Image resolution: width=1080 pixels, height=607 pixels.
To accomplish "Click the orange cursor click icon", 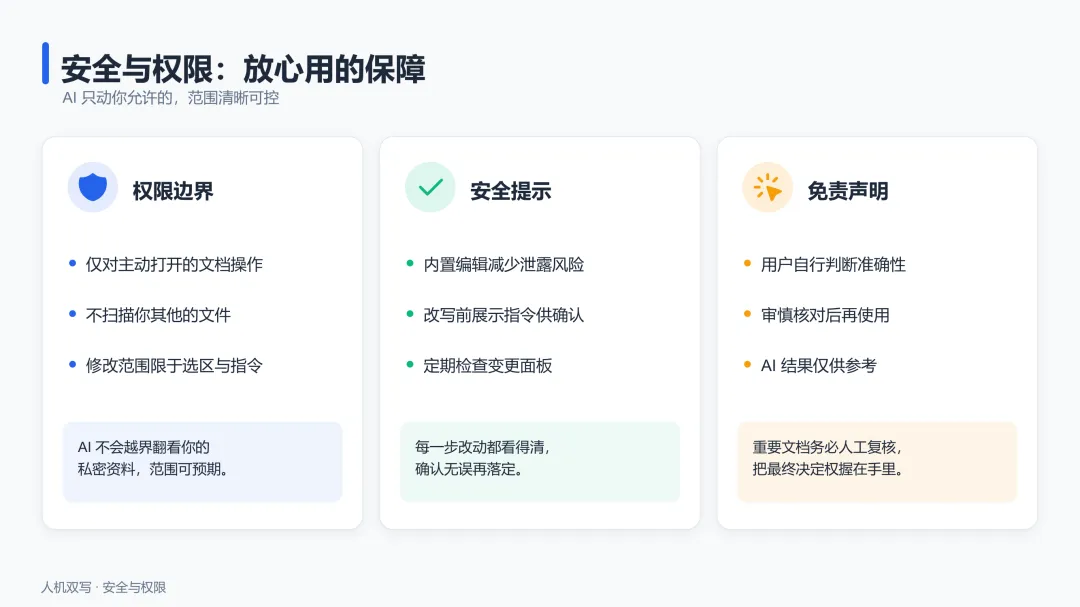I will (x=767, y=187).
